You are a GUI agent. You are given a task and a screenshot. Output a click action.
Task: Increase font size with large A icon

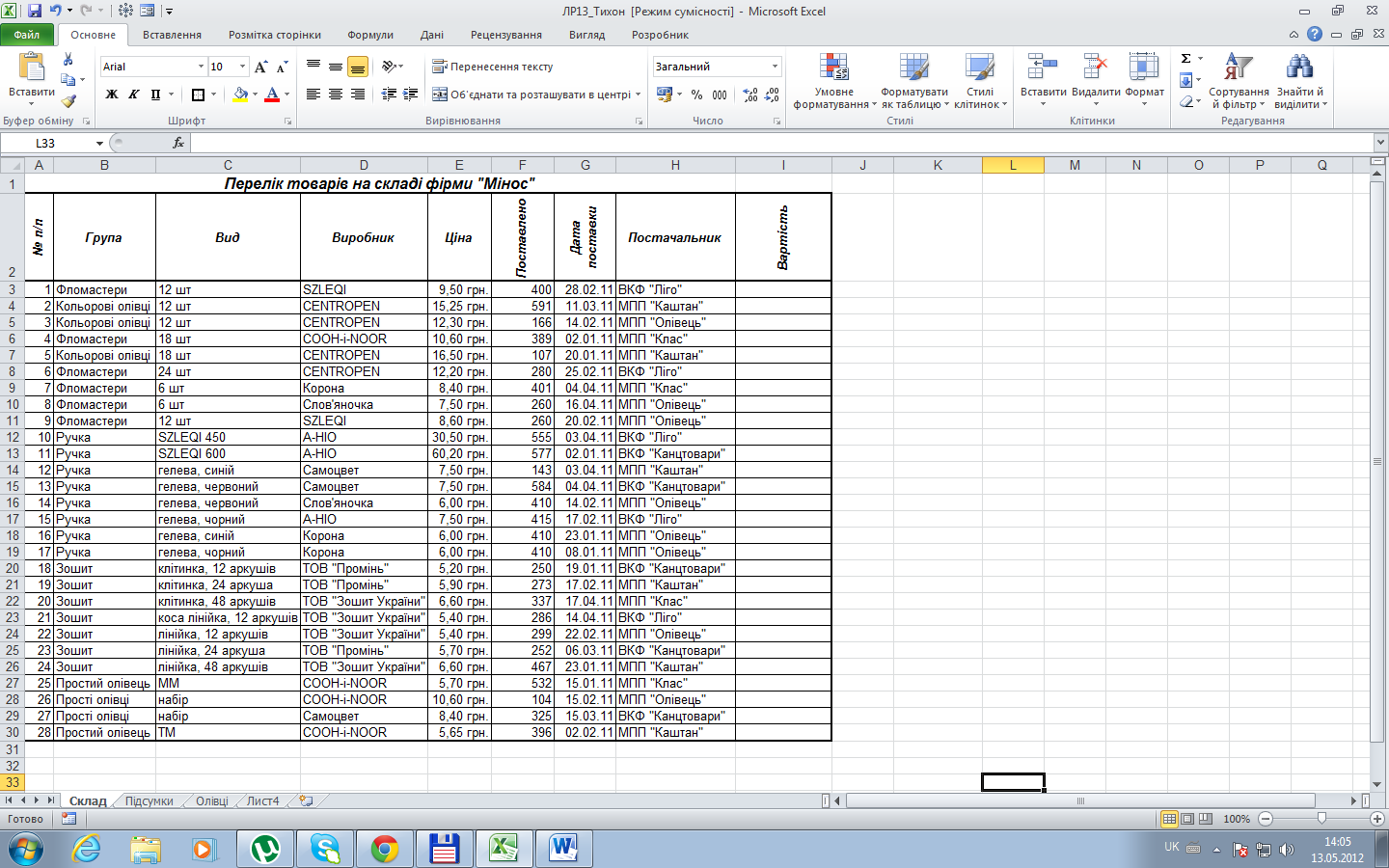(x=260, y=67)
